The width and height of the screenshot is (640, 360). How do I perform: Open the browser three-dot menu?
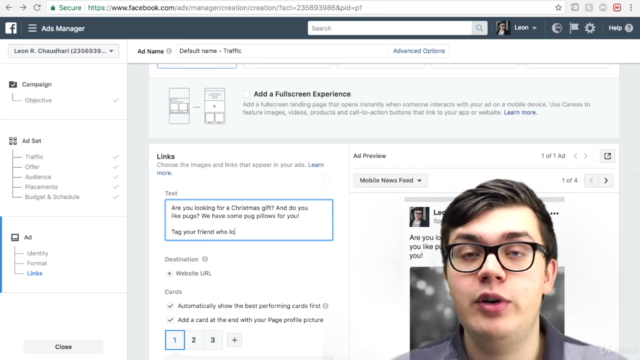pos(631,7)
